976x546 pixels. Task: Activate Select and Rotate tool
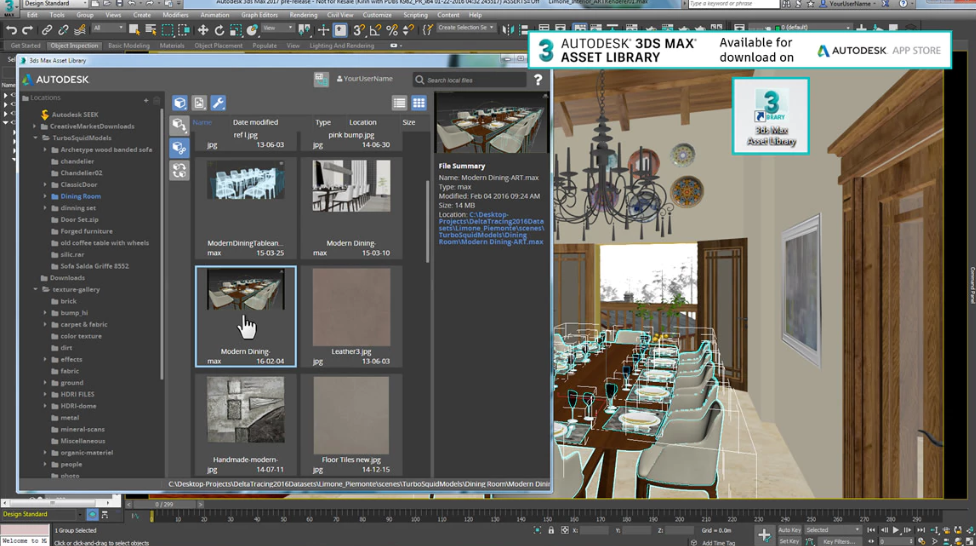pyautogui.click(x=219, y=30)
